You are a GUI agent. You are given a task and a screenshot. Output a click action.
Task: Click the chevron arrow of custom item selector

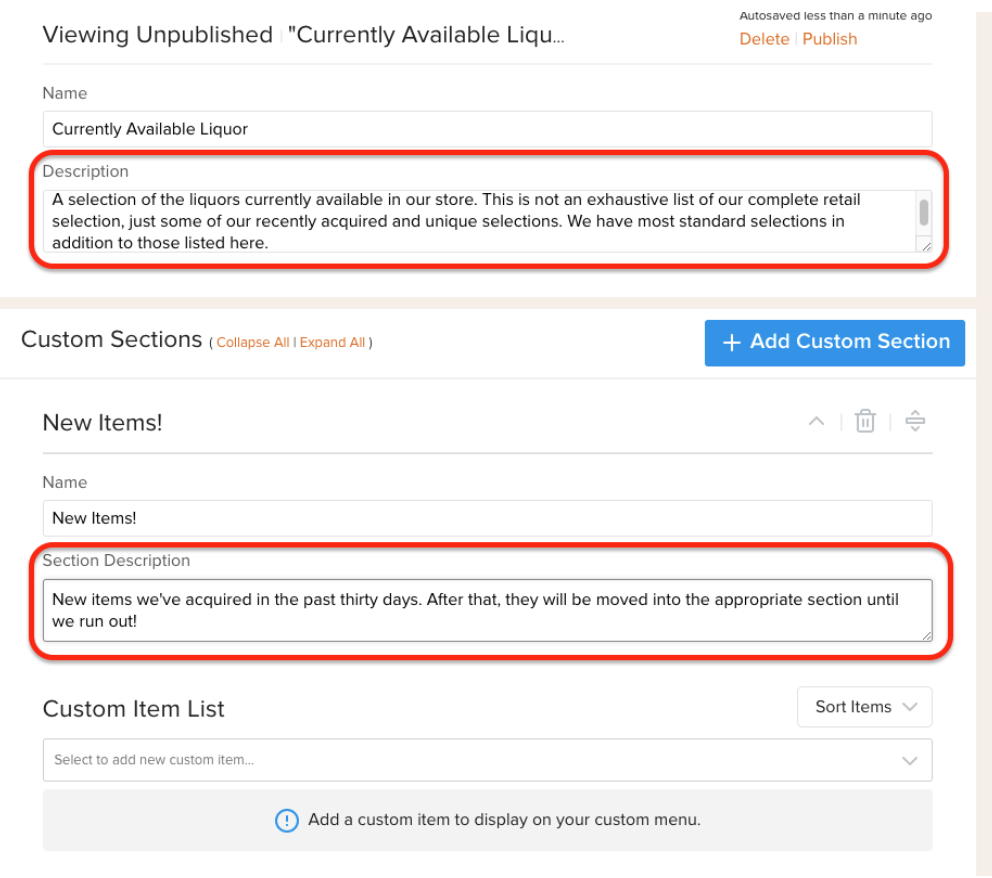point(909,761)
